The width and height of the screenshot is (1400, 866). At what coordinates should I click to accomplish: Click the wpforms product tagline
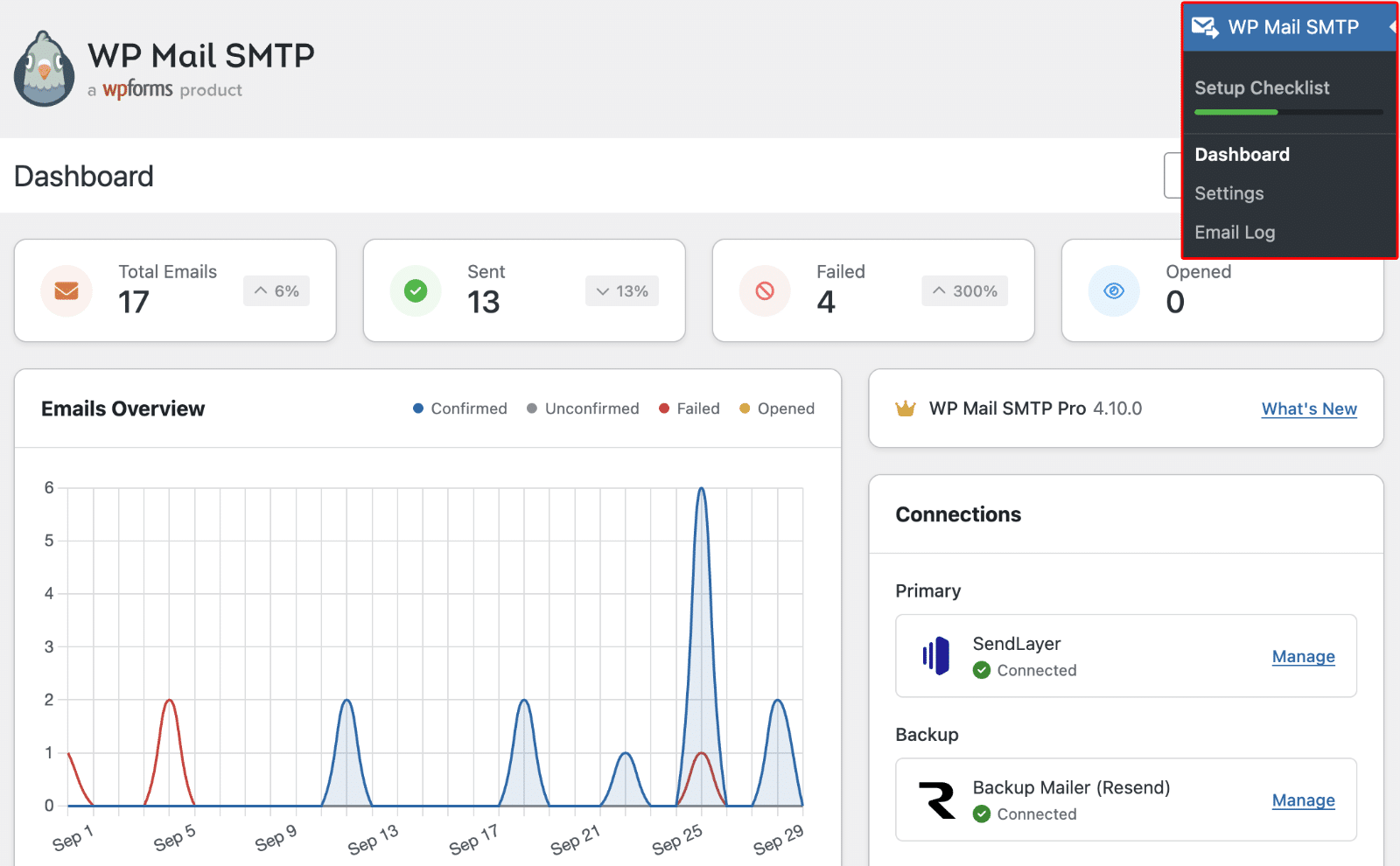point(164,90)
